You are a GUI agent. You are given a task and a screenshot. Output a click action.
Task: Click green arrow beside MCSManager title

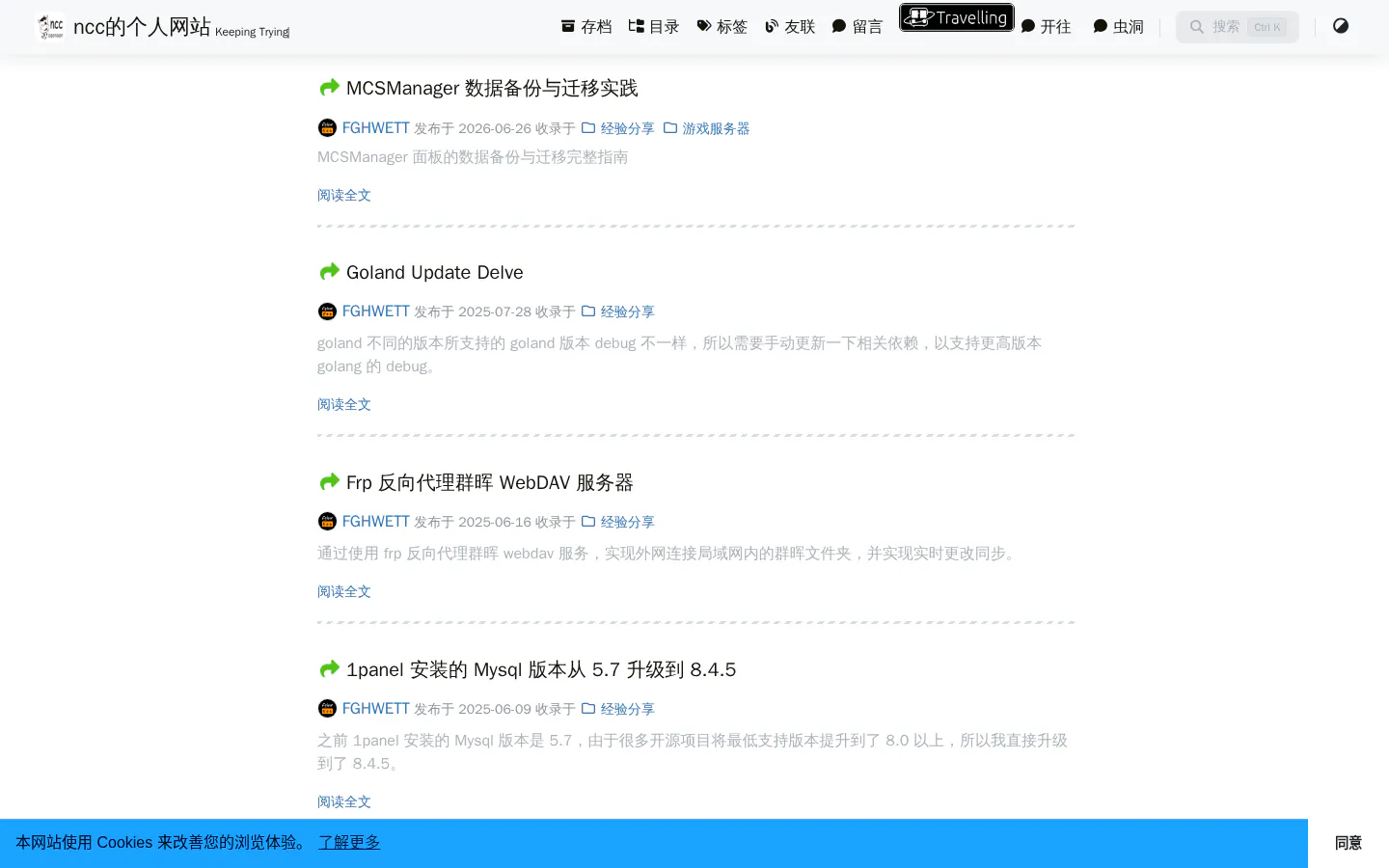(x=329, y=88)
